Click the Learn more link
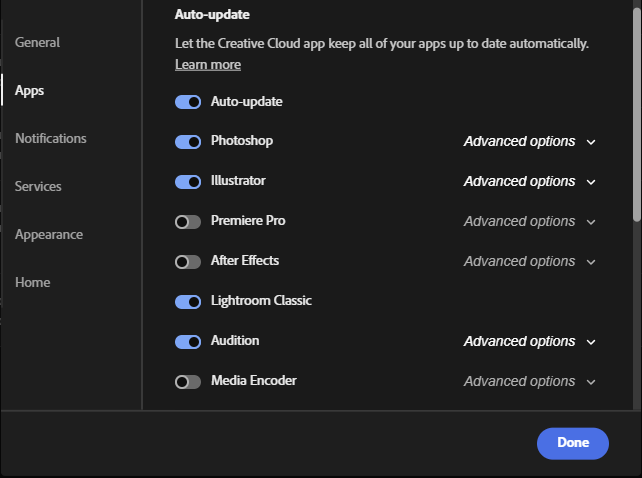The width and height of the screenshot is (642, 478). click(x=208, y=65)
